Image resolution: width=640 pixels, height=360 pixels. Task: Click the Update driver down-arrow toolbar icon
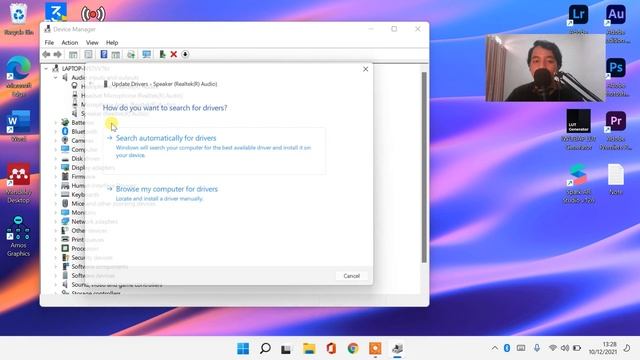pos(185,54)
